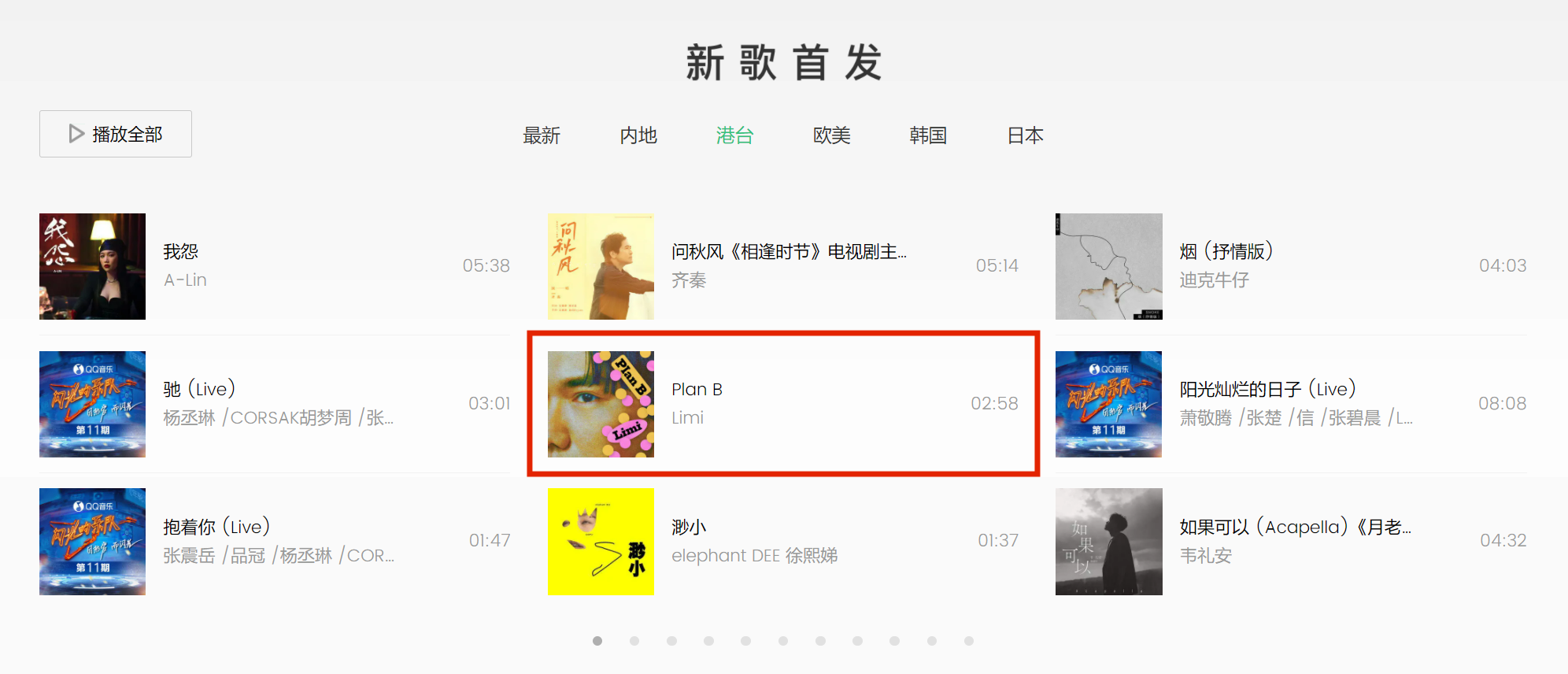
Task: Open the 问秋风 album cover
Action: (x=601, y=266)
